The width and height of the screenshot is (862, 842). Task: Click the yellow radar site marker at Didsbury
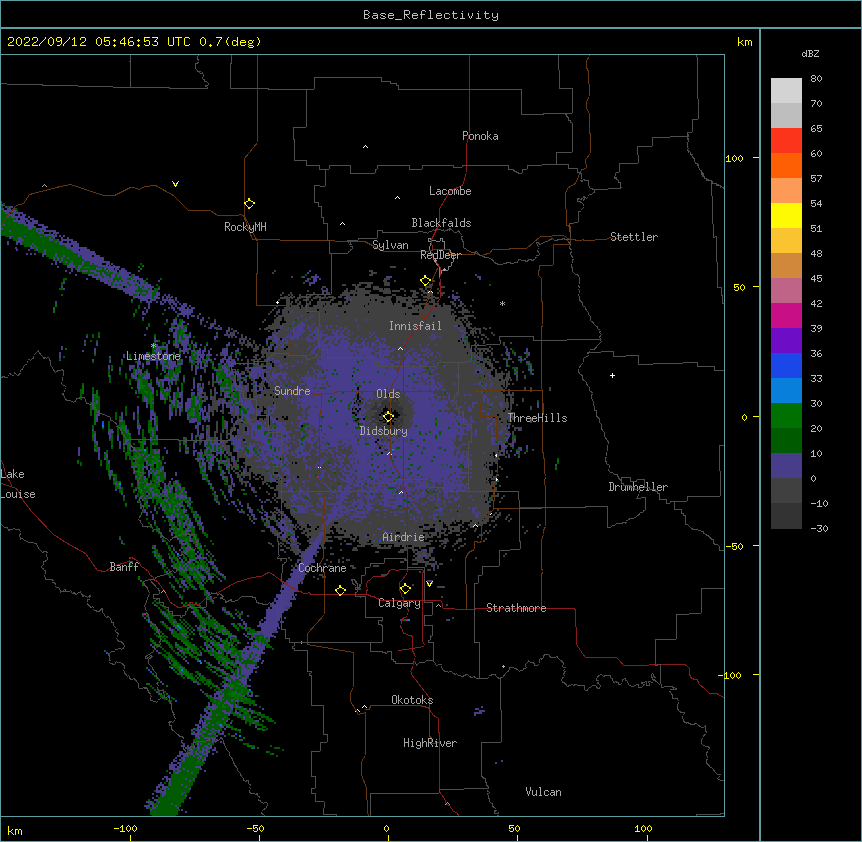click(x=388, y=417)
